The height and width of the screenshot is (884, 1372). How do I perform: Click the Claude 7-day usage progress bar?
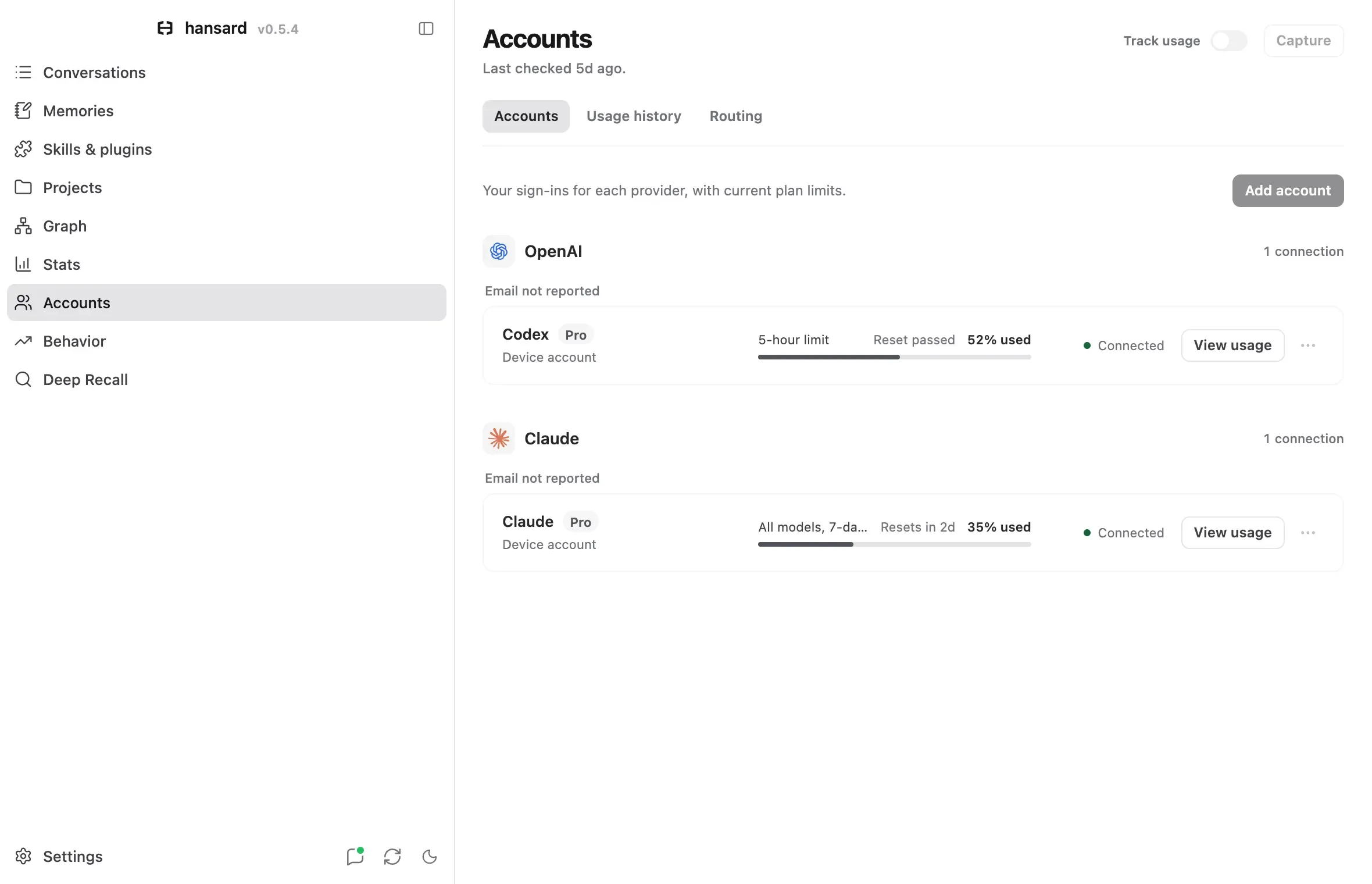click(894, 544)
